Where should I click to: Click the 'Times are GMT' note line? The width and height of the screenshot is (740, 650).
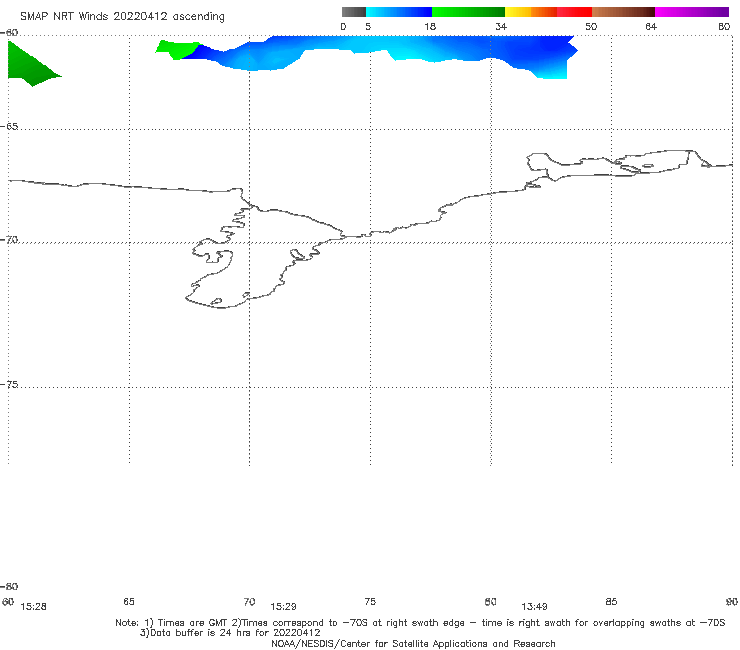(x=420, y=623)
